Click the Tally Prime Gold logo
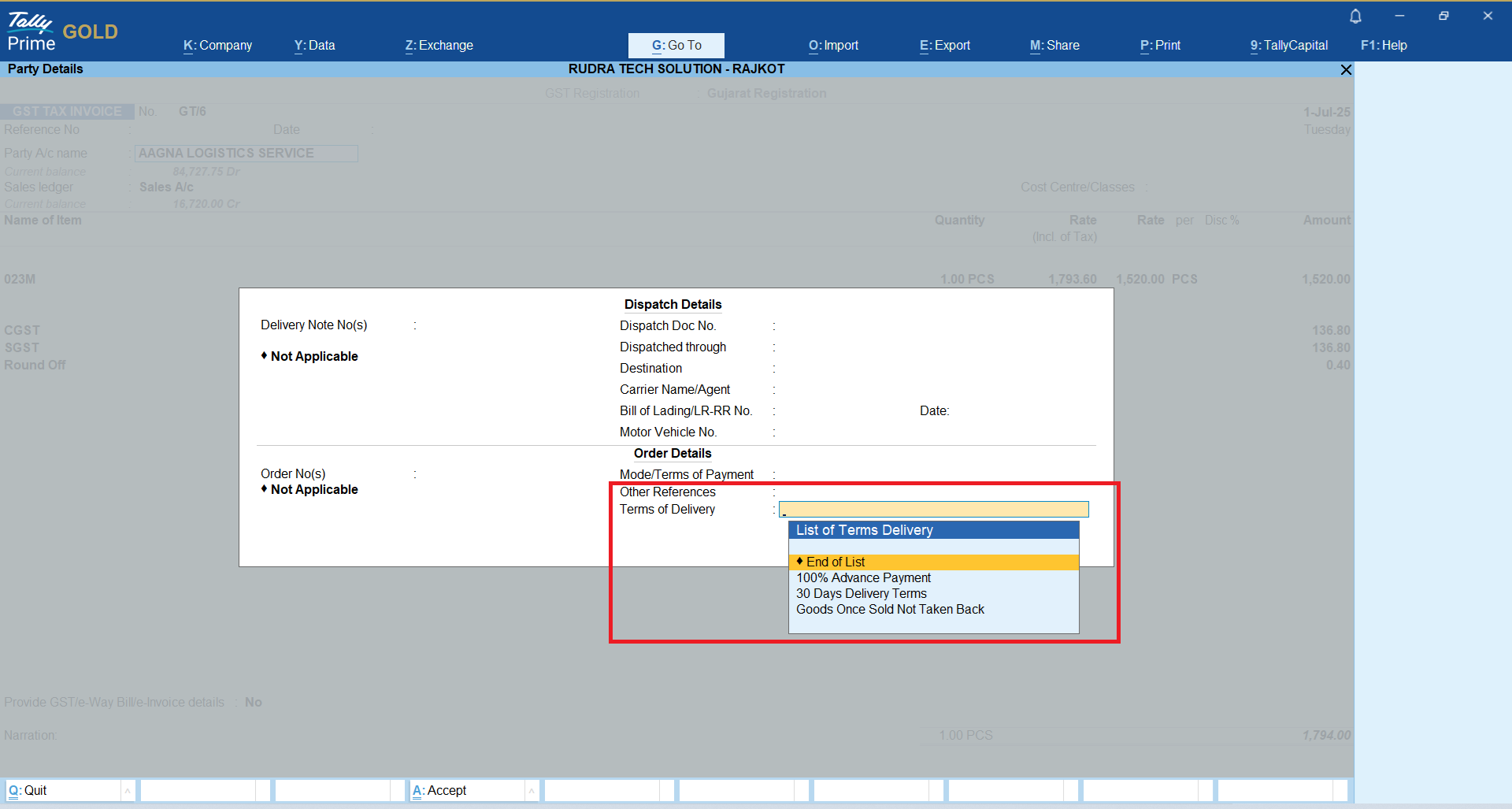 point(62,32)
